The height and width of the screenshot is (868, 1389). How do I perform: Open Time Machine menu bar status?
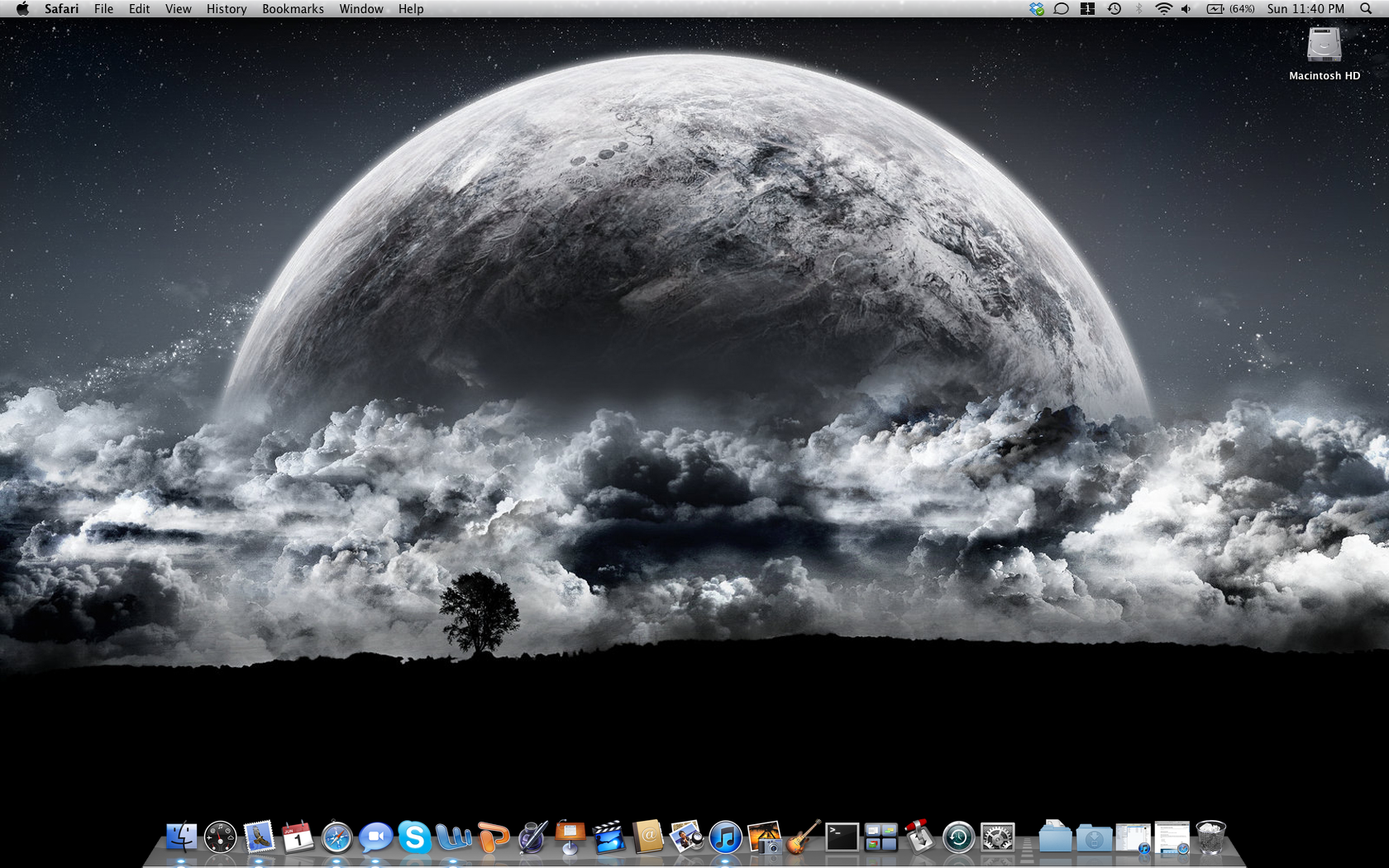pyautogui.click(x=1115, y=9)
